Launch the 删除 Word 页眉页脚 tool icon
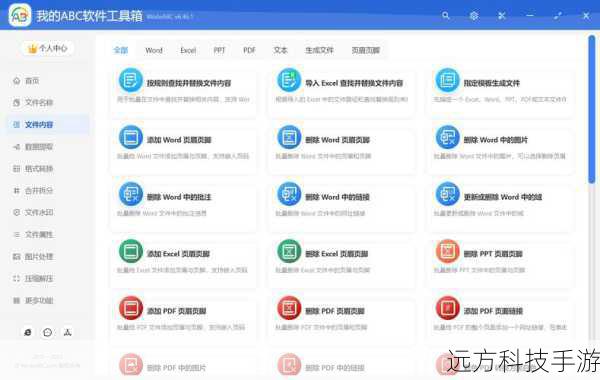The image size is (600, 380). pyautogui.click(x=289, y=137)
